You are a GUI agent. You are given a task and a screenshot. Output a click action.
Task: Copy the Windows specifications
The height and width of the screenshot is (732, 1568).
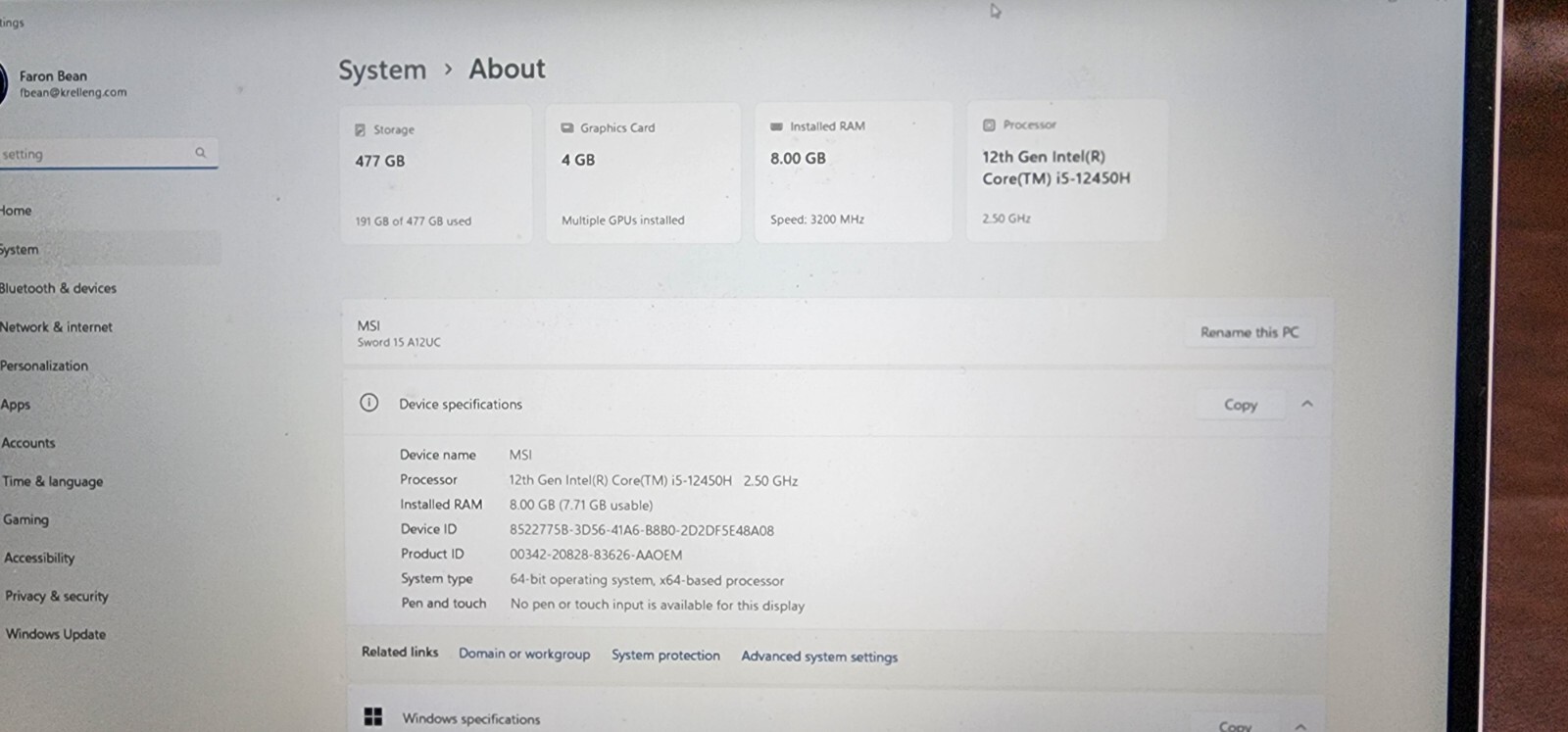(1235, 725)
